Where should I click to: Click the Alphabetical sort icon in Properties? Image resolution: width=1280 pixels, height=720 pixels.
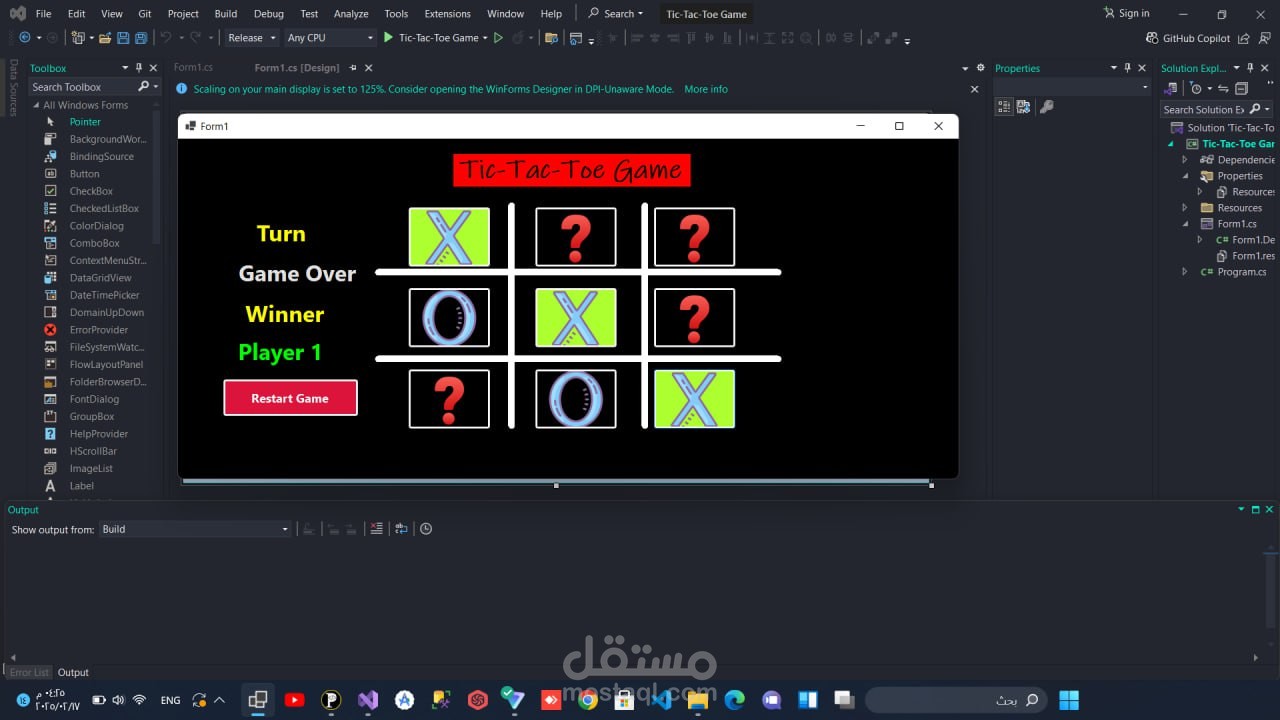(x=1024, y=107)
